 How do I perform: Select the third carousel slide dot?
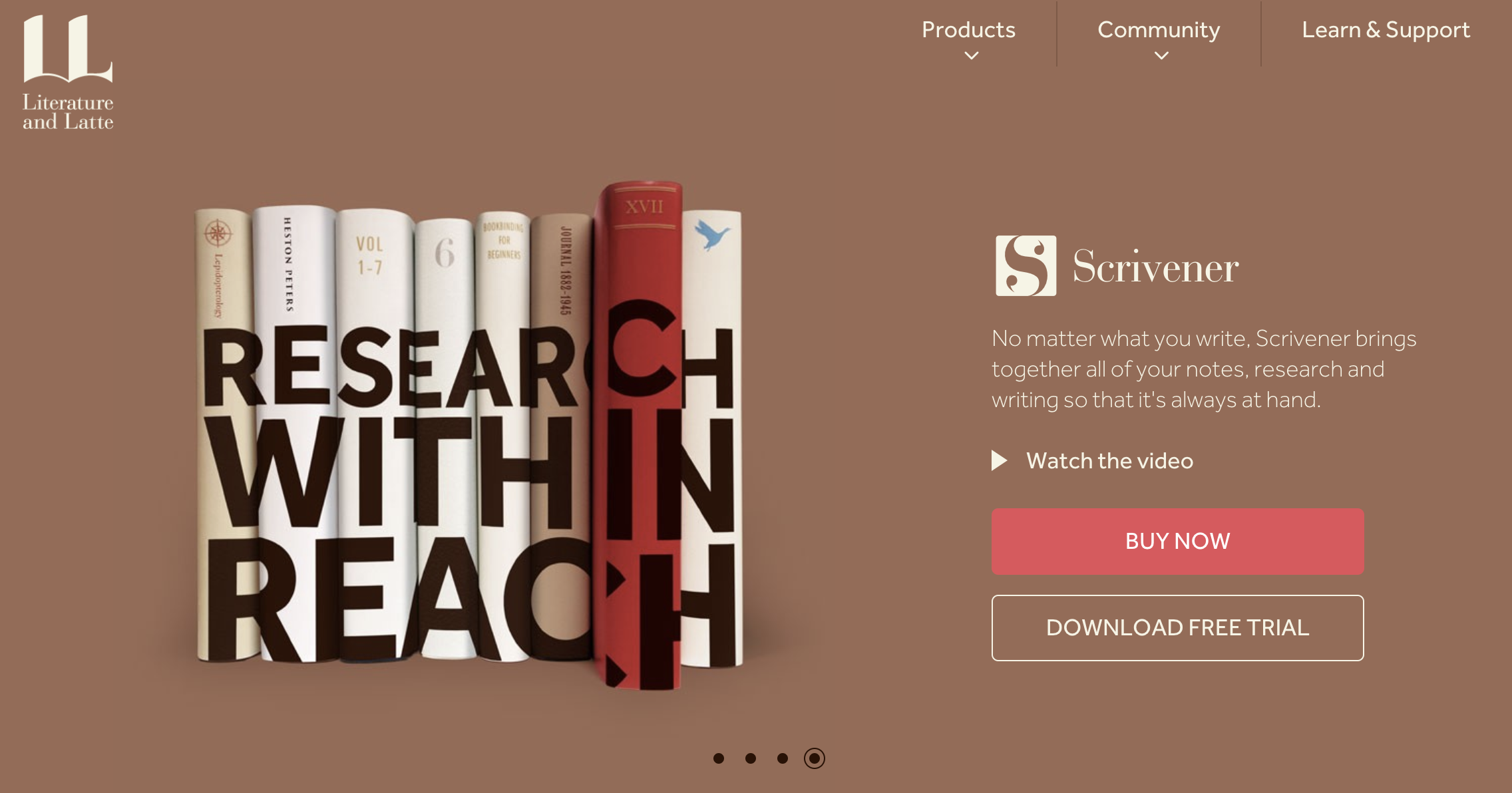click(783, 758)
